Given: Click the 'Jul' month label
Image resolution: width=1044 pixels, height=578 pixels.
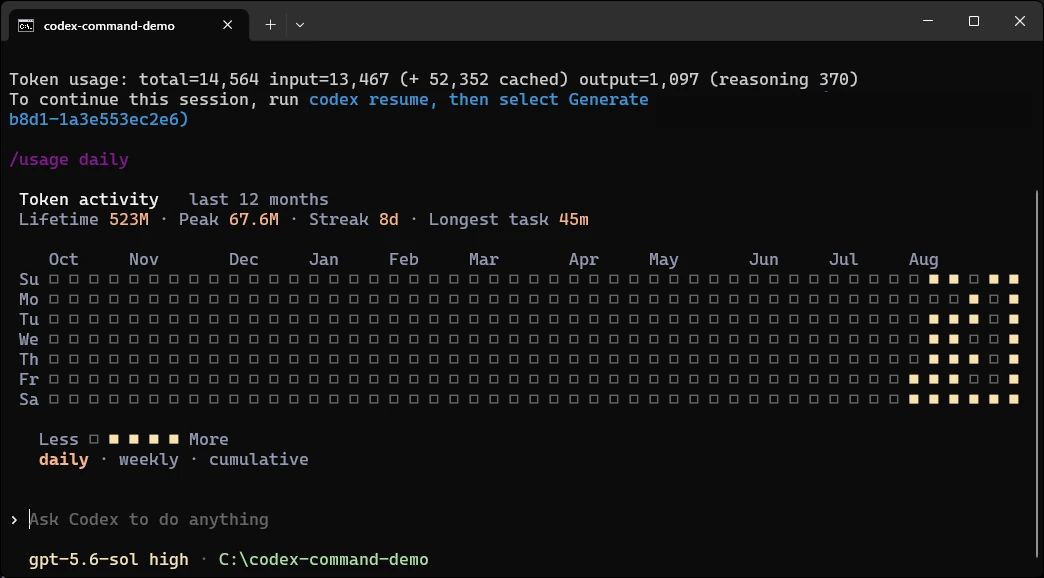Looking at the screenshot, I should coord(844,260).
